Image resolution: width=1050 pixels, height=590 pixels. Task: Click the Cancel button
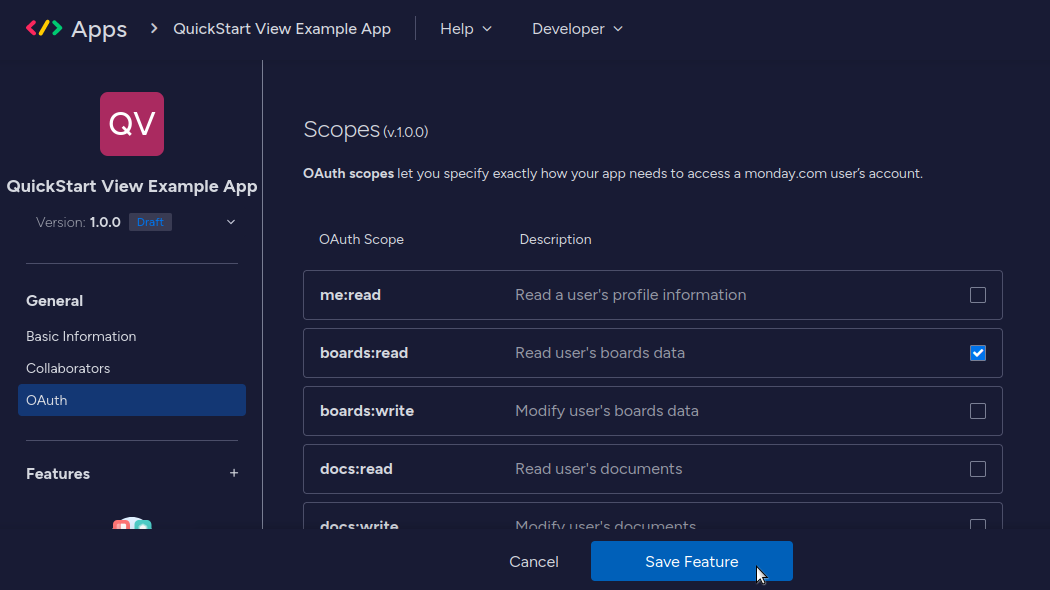coord(534,562)
